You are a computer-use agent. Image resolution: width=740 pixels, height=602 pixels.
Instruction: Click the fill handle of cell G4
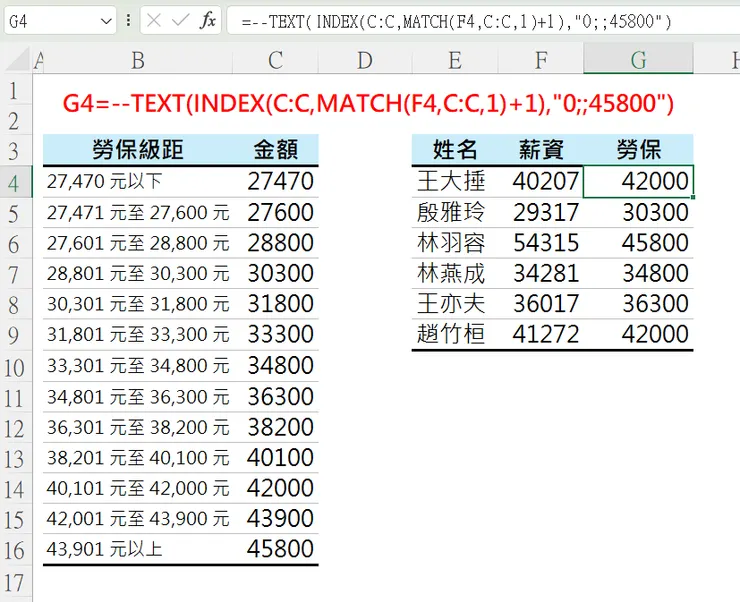pyautogui.click(x=693, y=197)
